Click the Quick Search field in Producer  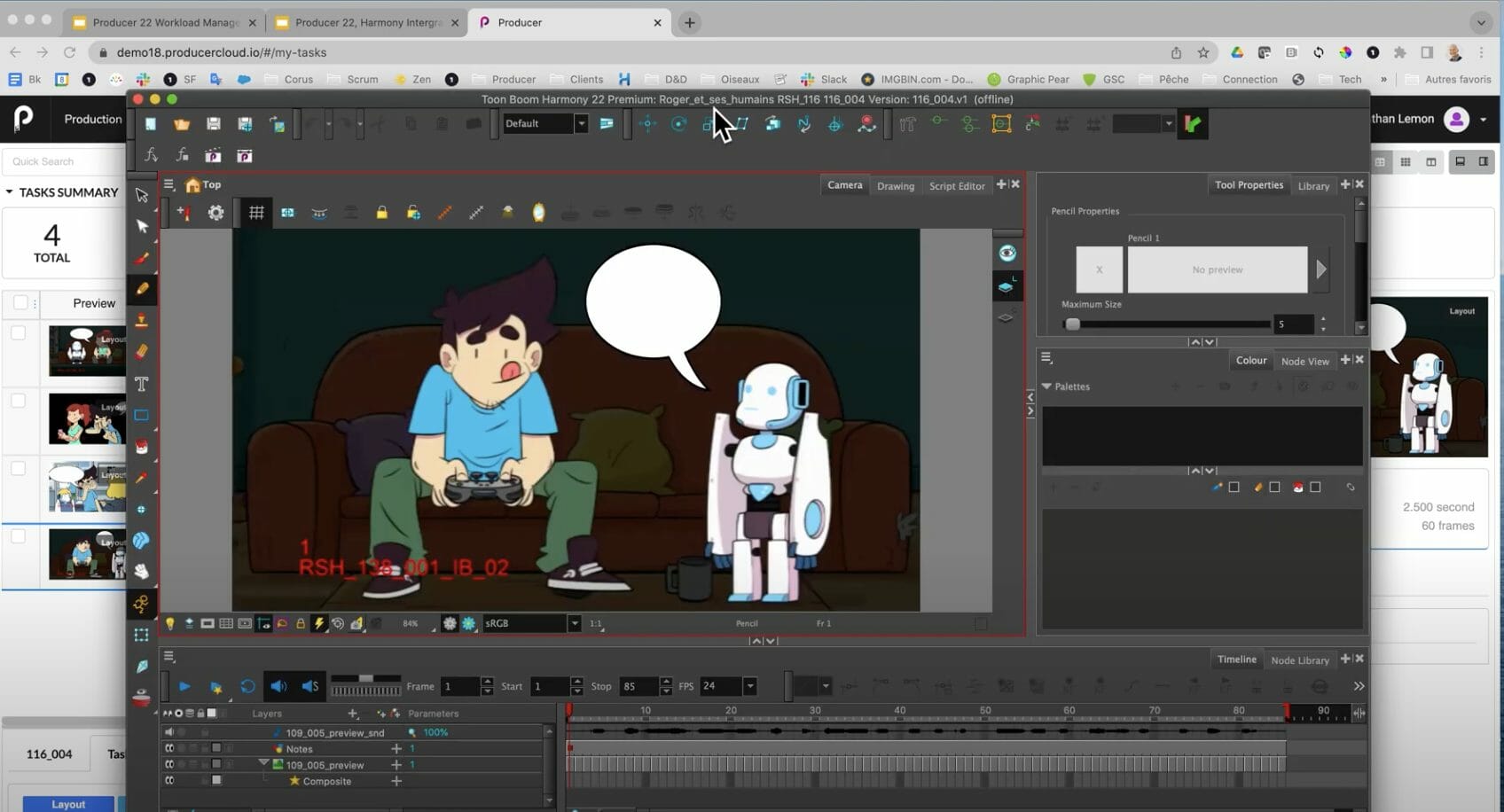click(65, 161)
